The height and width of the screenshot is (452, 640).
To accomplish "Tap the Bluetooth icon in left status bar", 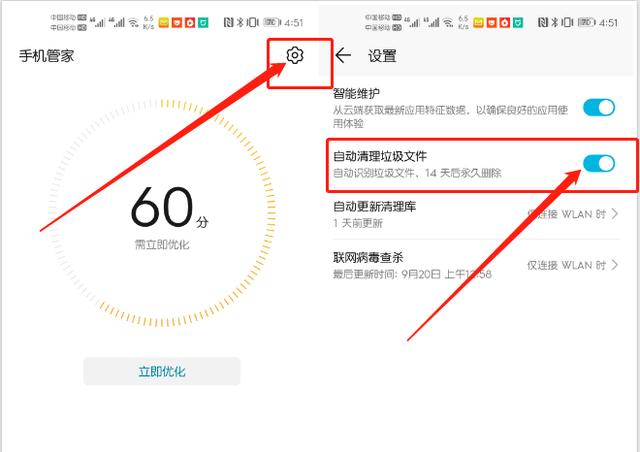I will coord(240,22).
